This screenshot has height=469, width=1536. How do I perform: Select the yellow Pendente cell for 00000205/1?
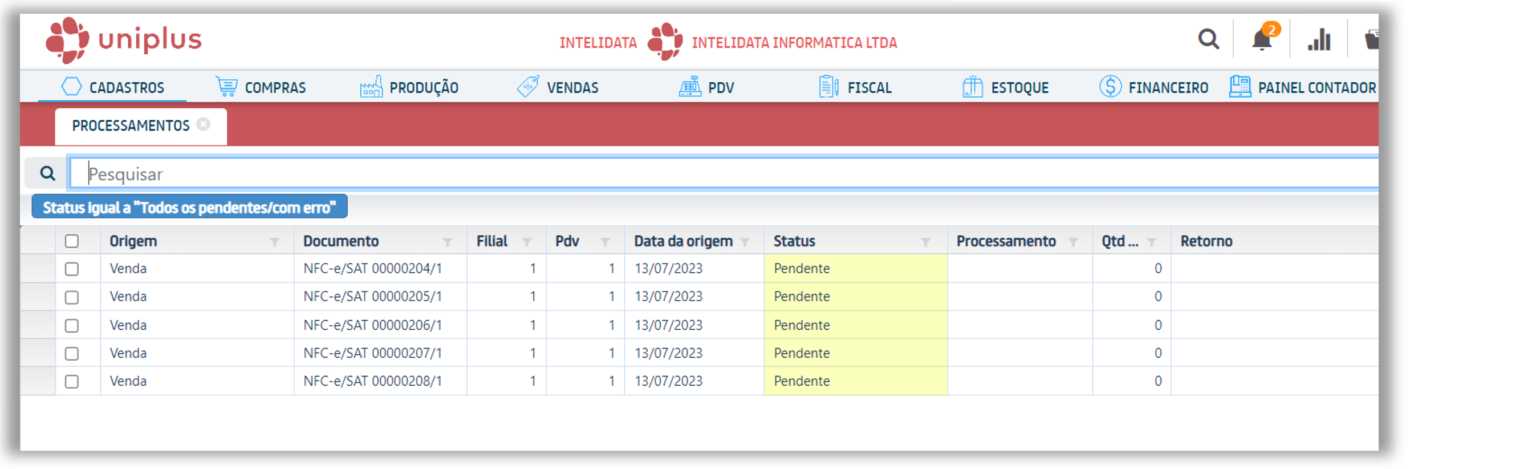pos(855,297)
